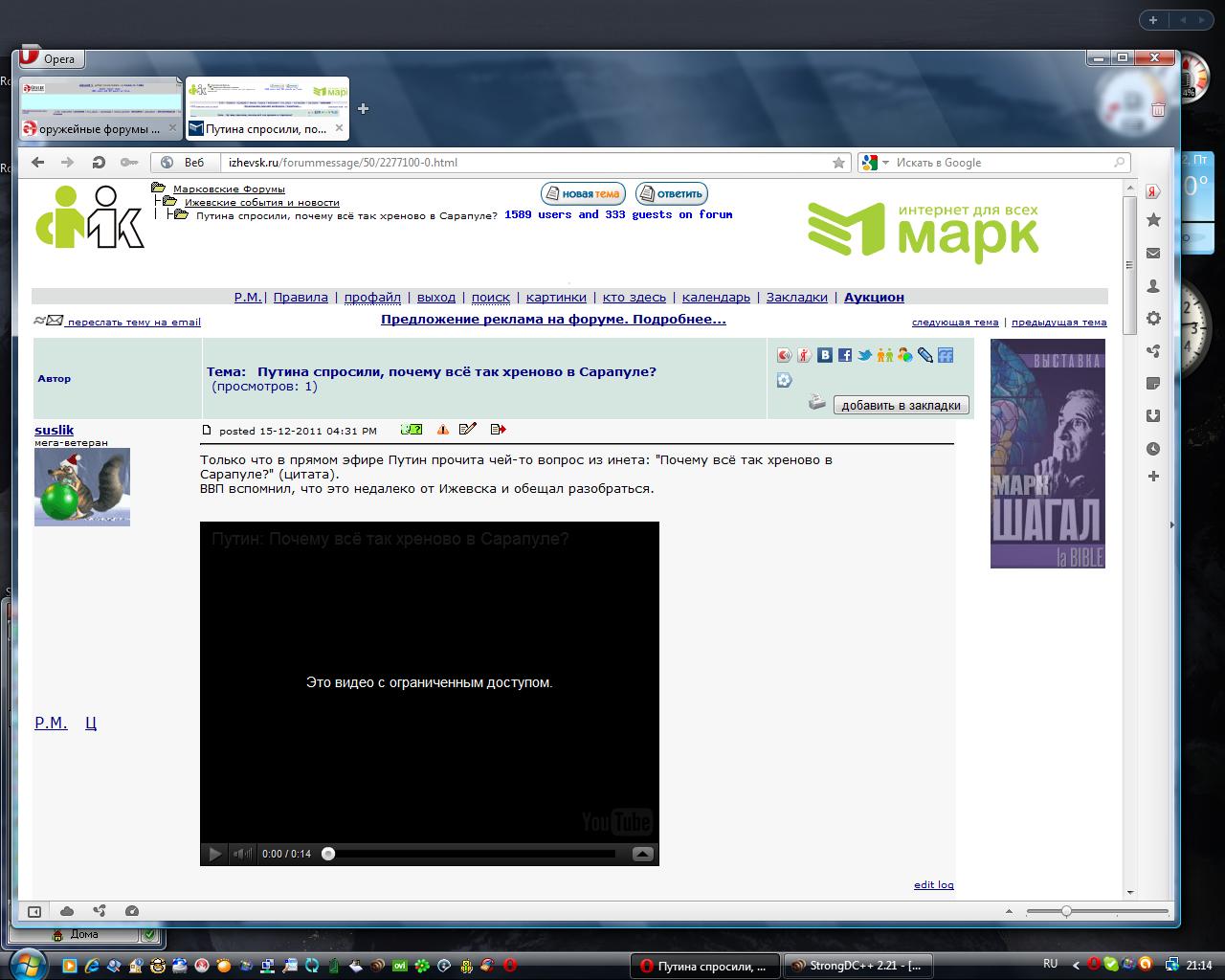Click the Марк Шагал exhibition banner
The image size is (1225, 980).
click(1048, 454)
